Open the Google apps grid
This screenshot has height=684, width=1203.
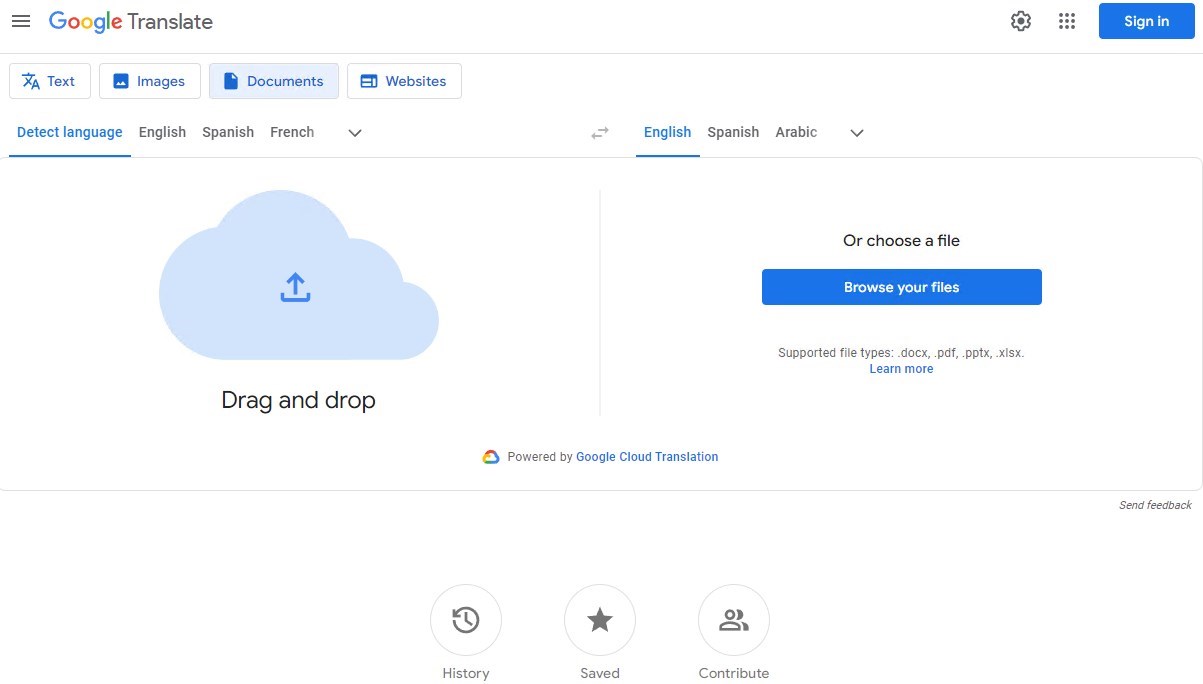pos(1067,21)
